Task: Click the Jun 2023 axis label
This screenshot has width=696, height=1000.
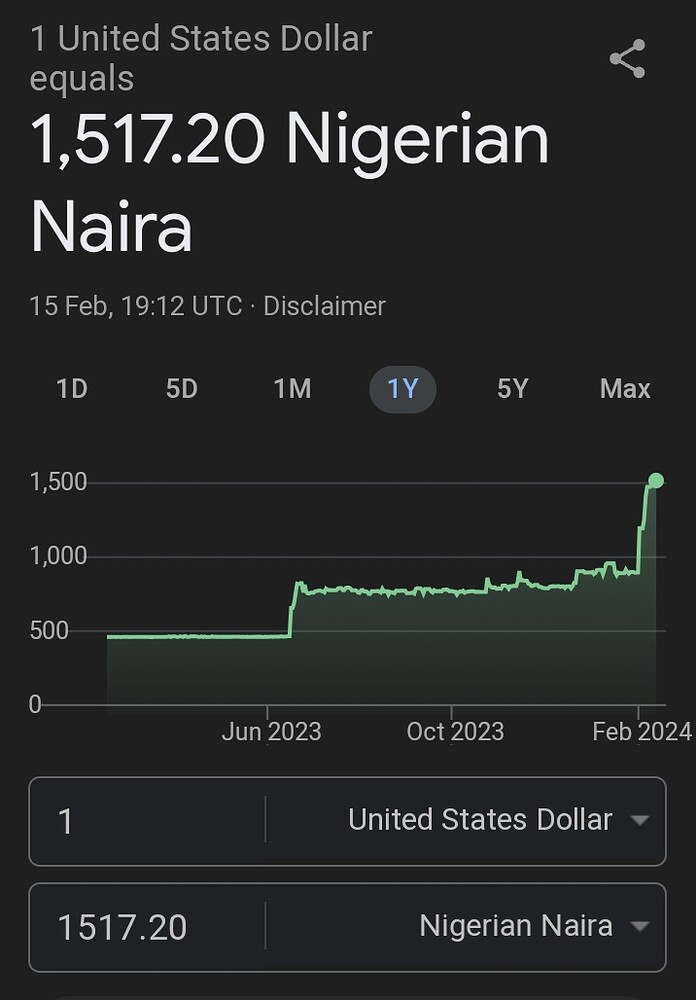Action: 271,732
